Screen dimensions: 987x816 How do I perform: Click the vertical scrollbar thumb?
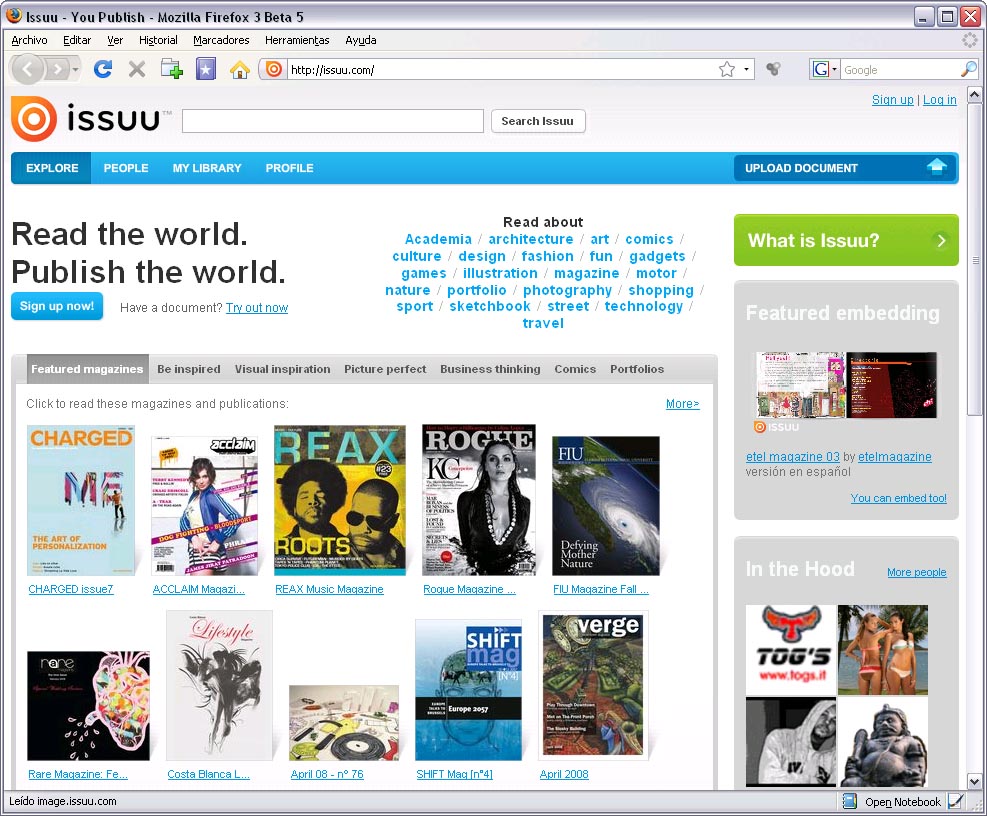click(x=974, y=259)
